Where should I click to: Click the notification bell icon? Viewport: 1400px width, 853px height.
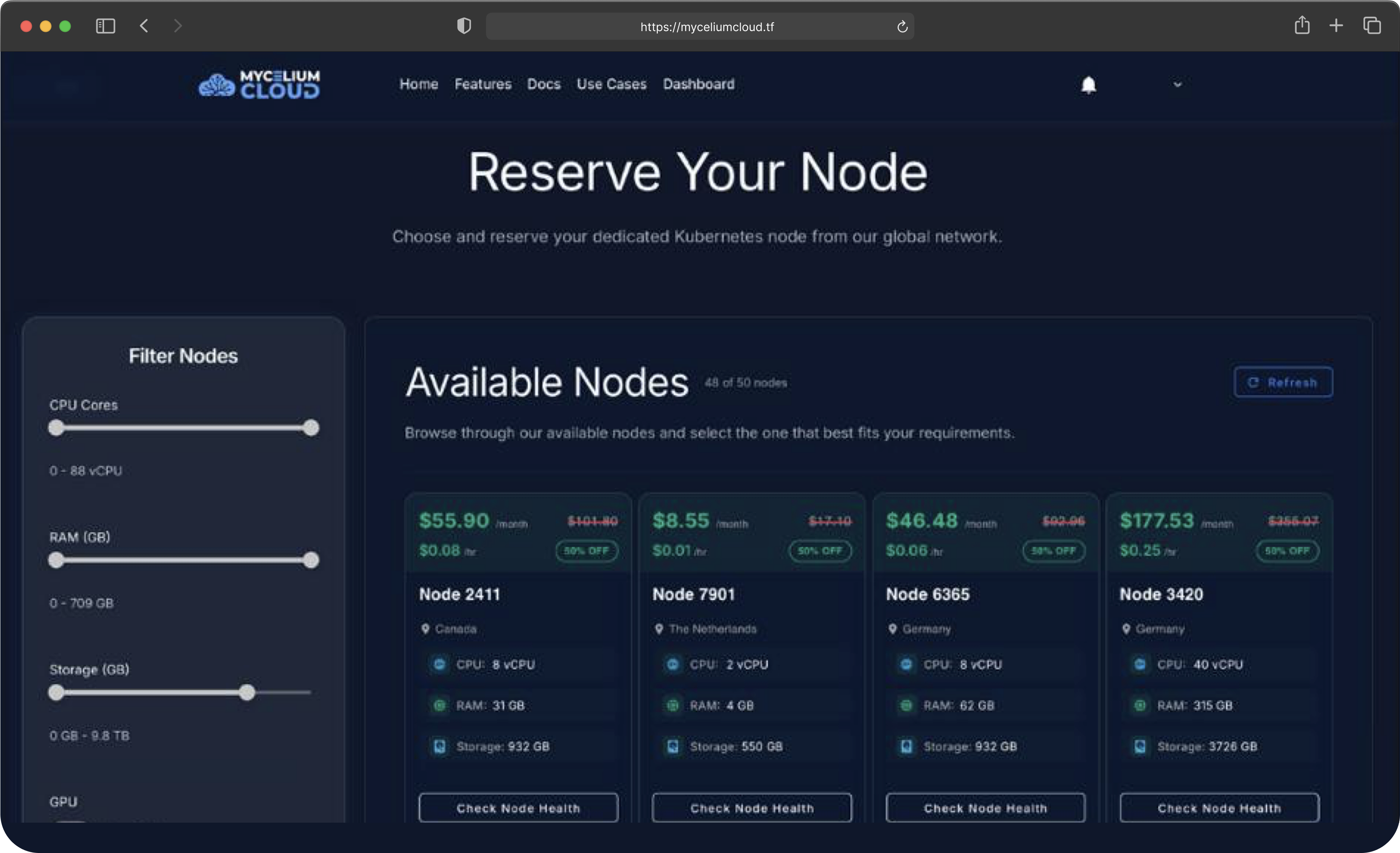tap(1088, 85)
